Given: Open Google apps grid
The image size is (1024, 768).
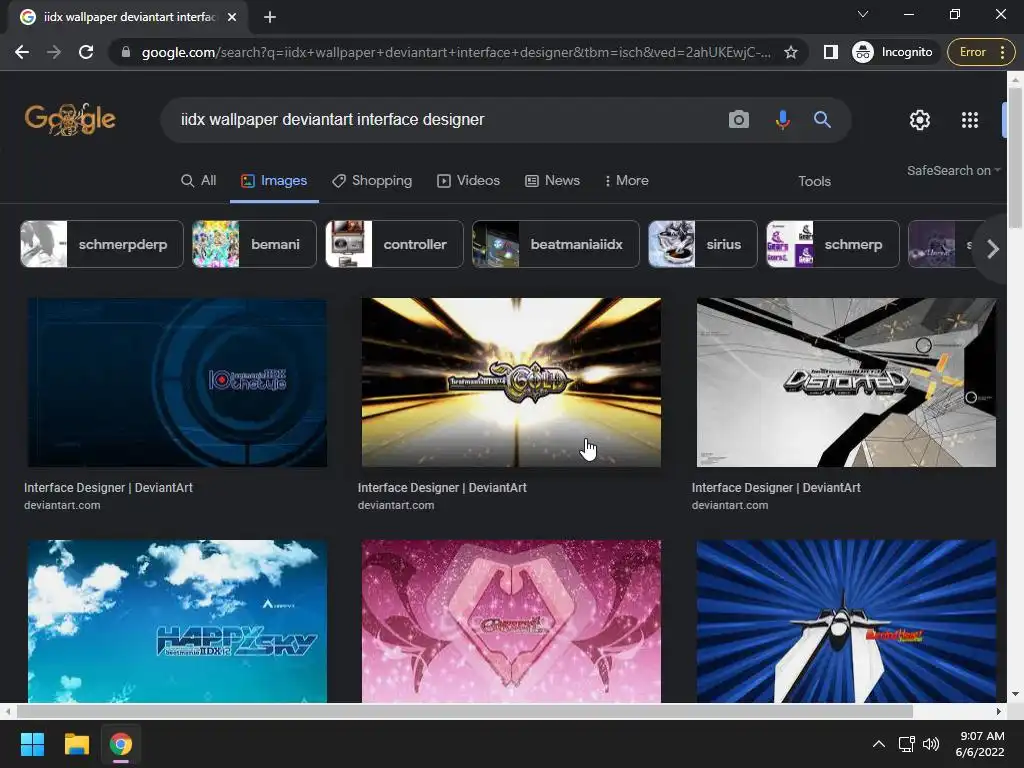Looking at the screenshot, I should (x=970, y=120).
